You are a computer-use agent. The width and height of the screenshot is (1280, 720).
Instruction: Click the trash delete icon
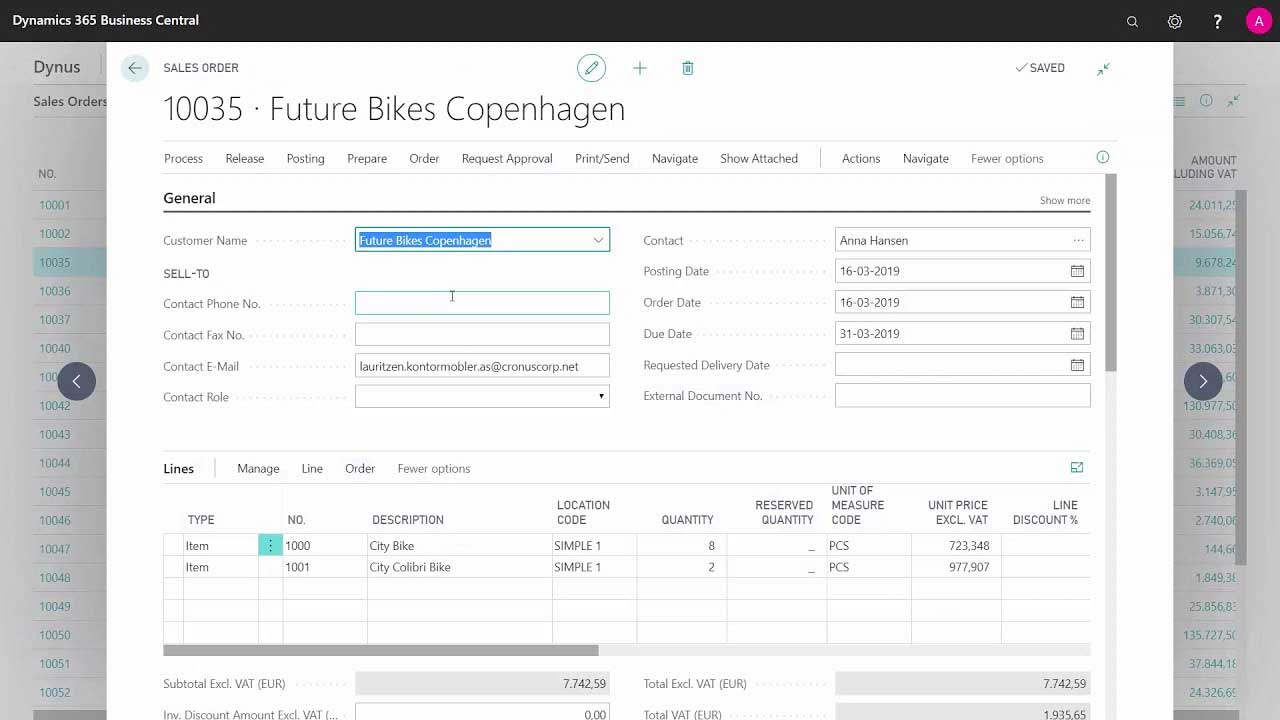pos(688,68)
